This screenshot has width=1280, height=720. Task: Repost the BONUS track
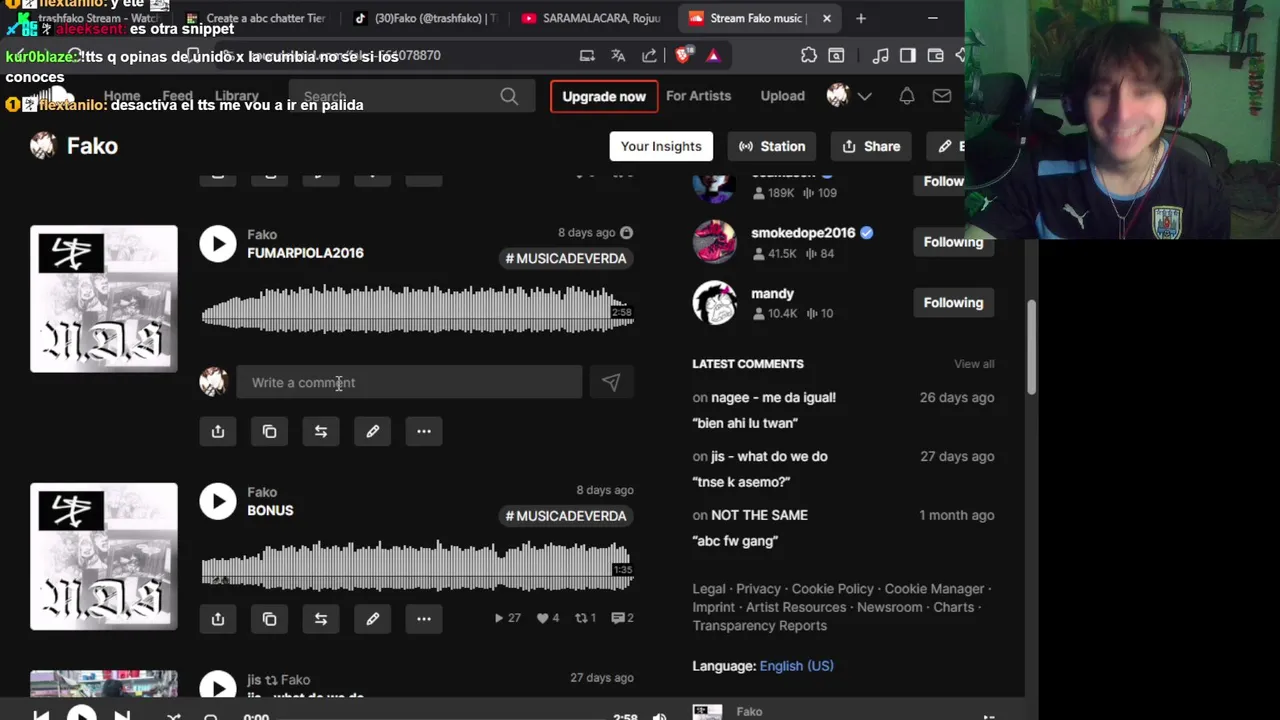coord(321,618)
